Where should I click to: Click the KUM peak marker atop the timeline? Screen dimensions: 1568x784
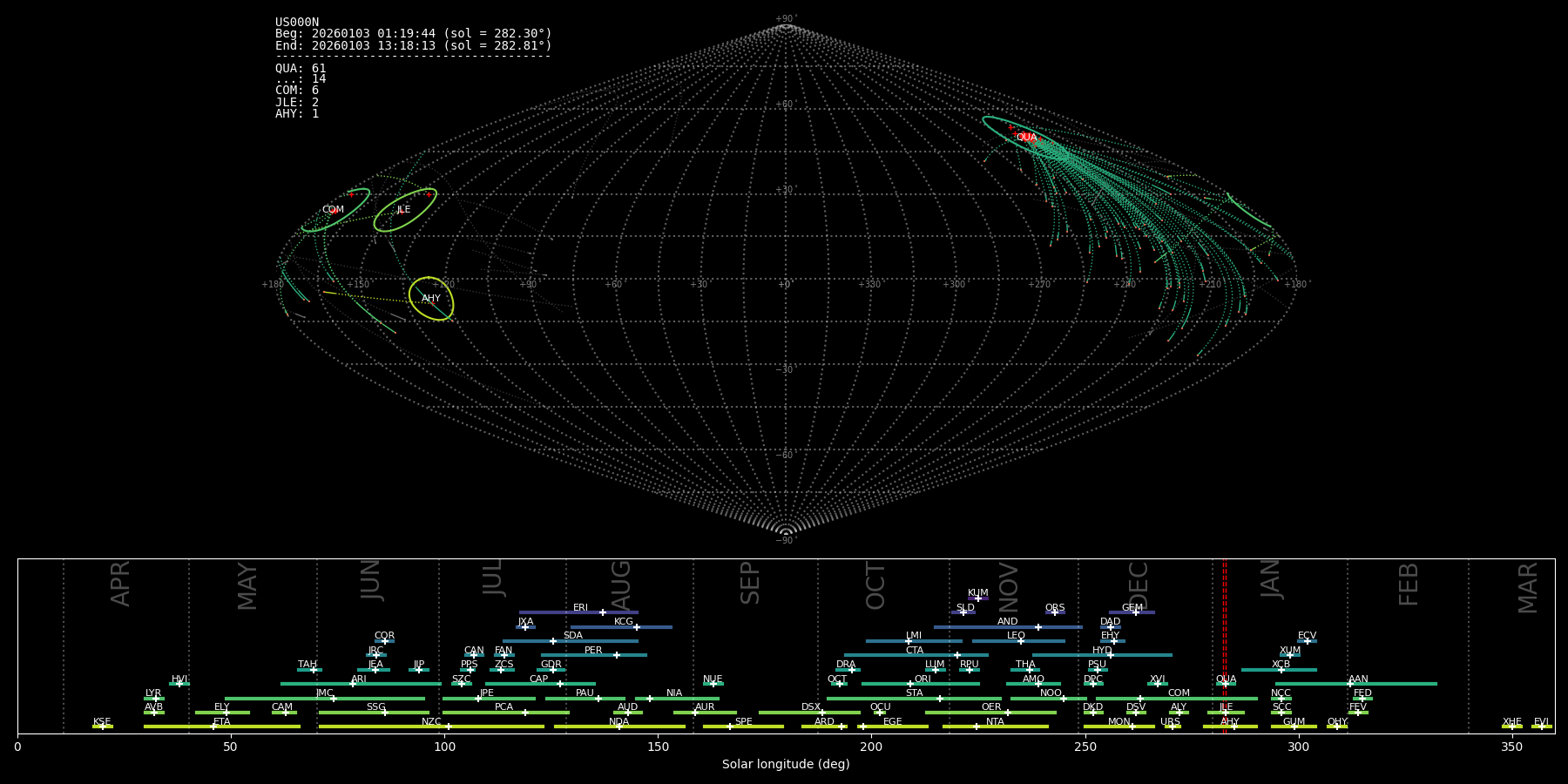[977, 598]
